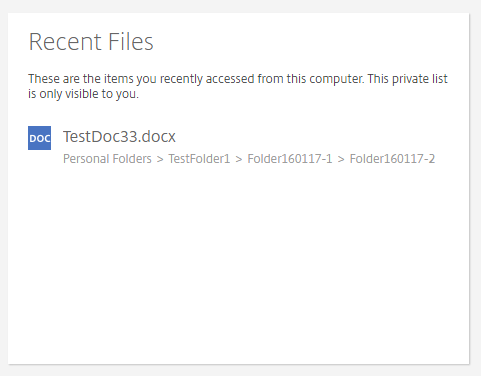Click the 'This private list' sentence

coord(408,79)
